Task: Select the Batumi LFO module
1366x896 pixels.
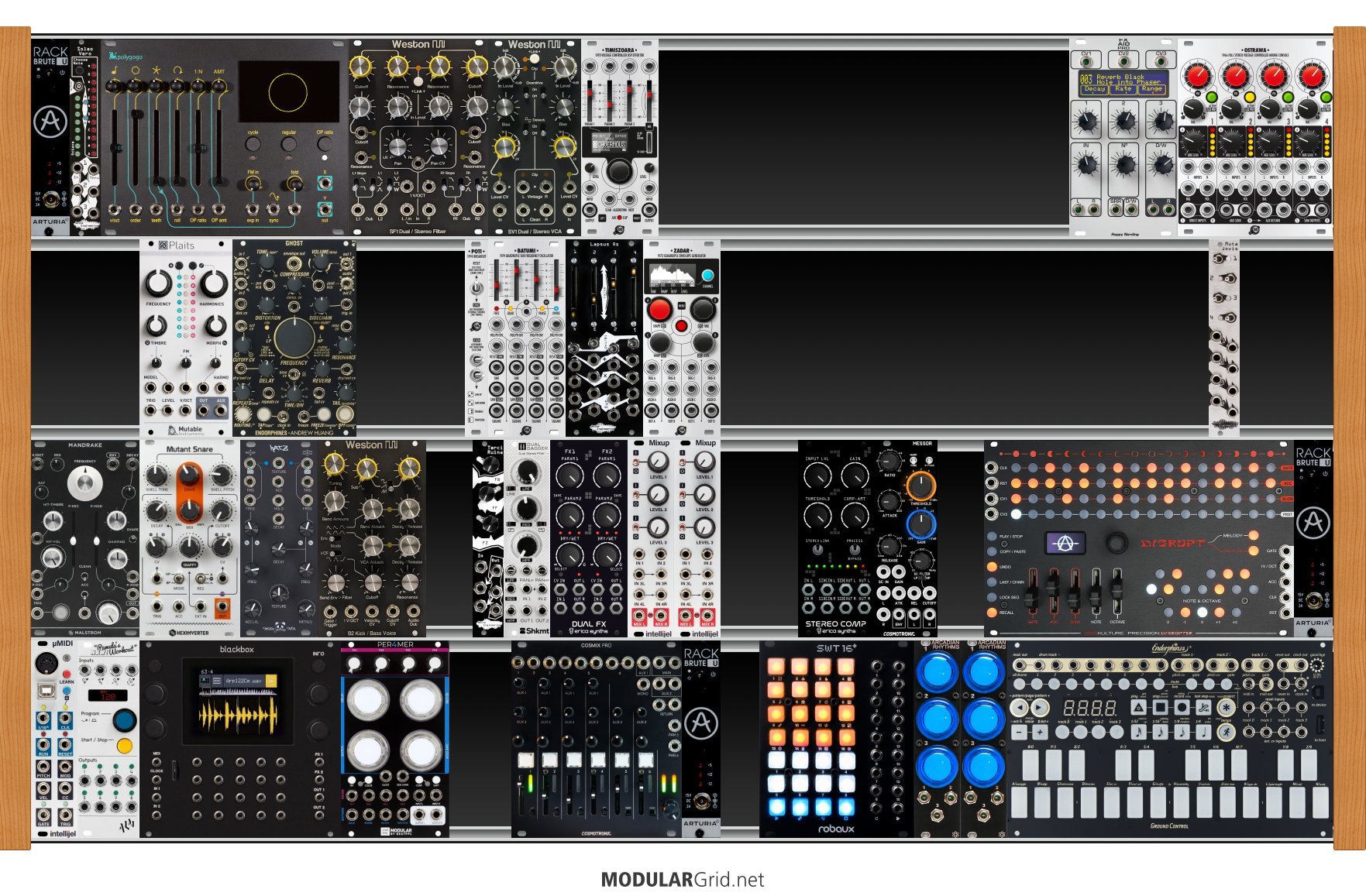Action: coord(527,338)
